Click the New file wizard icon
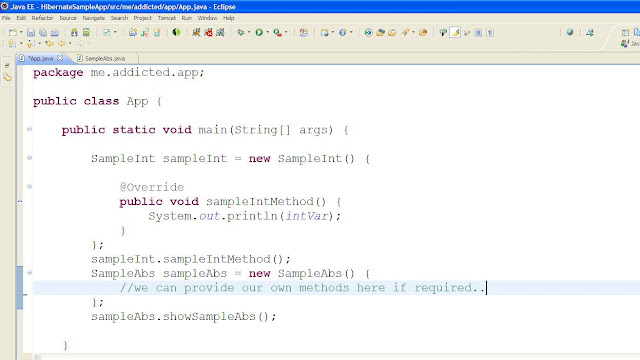Screen dimensions: 640x360 pyautogui.click(x=13, y=33)
